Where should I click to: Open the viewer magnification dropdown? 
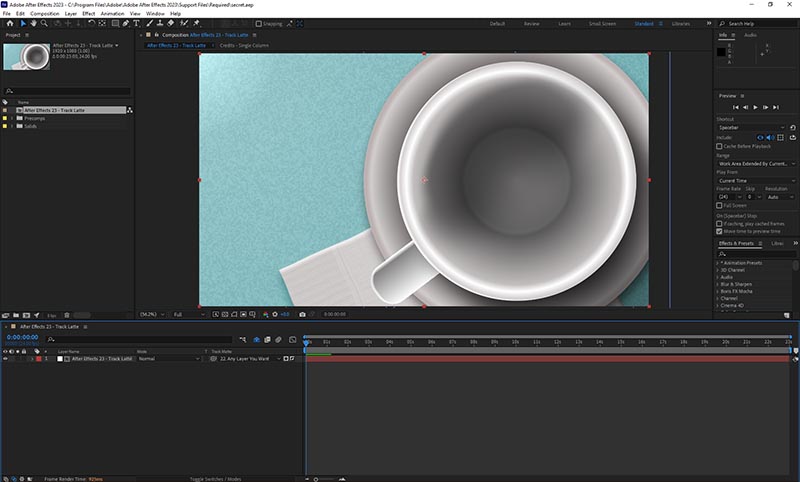[x=150, y=314]
